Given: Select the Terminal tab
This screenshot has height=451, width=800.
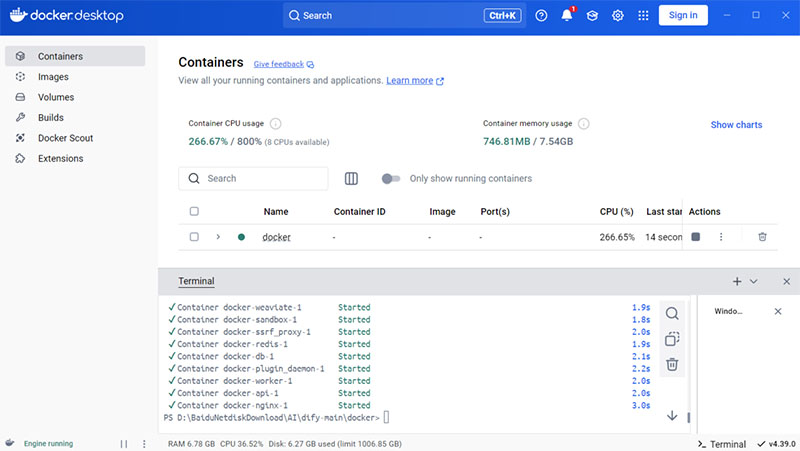Looking at the screenshot, I should pyautogui.click(x=196, y=281).
